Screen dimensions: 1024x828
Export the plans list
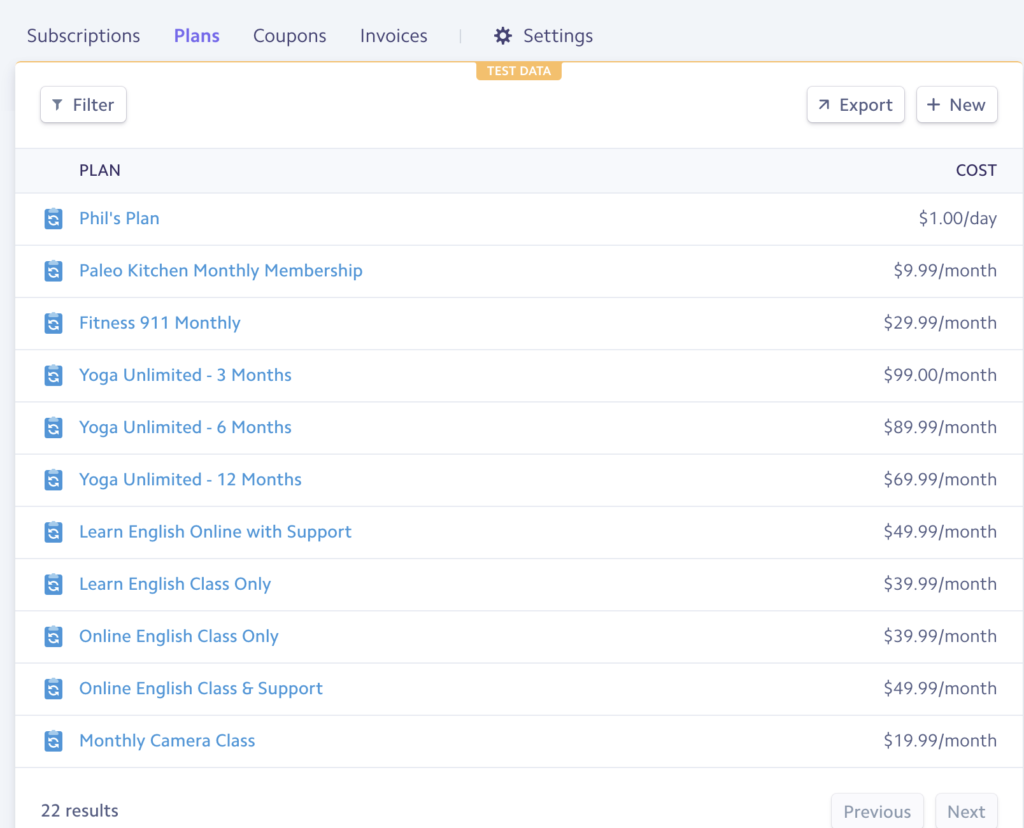click(856, 104)
